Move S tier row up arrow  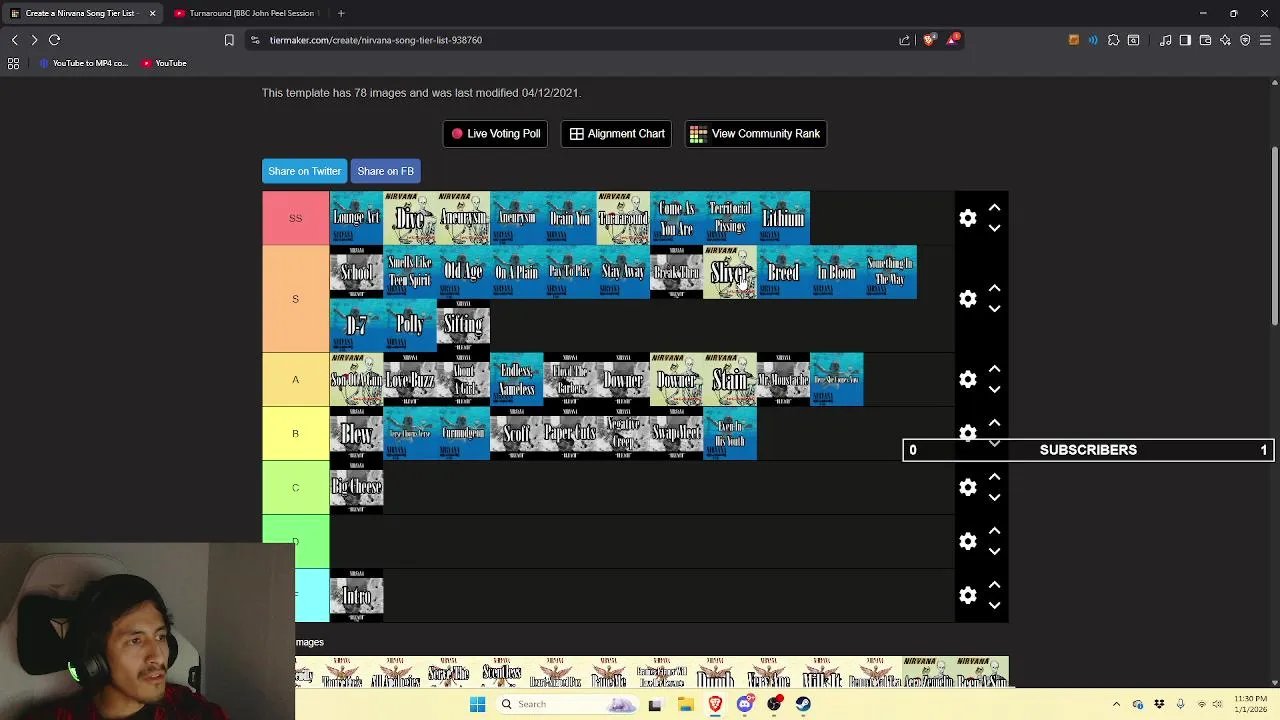tap(994, 289)
